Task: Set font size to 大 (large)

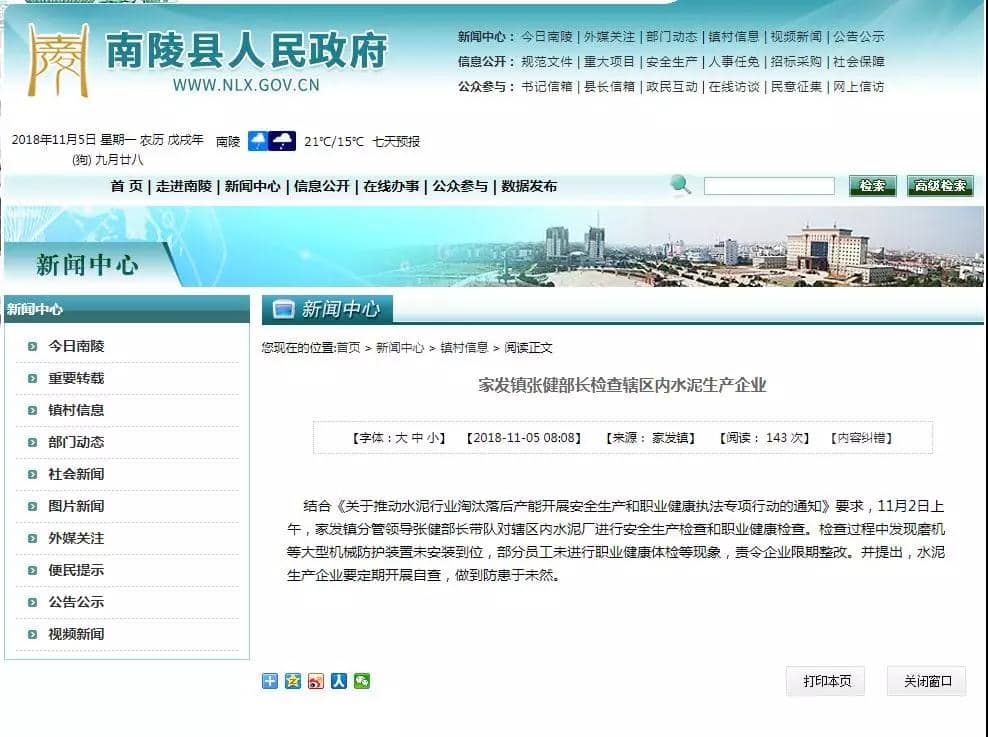Action: (401, 438)
